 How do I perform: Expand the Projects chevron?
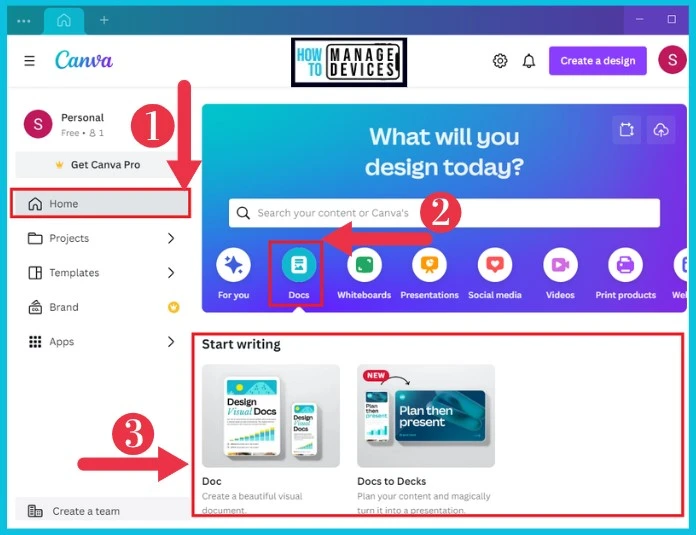(x=171, y=238)
